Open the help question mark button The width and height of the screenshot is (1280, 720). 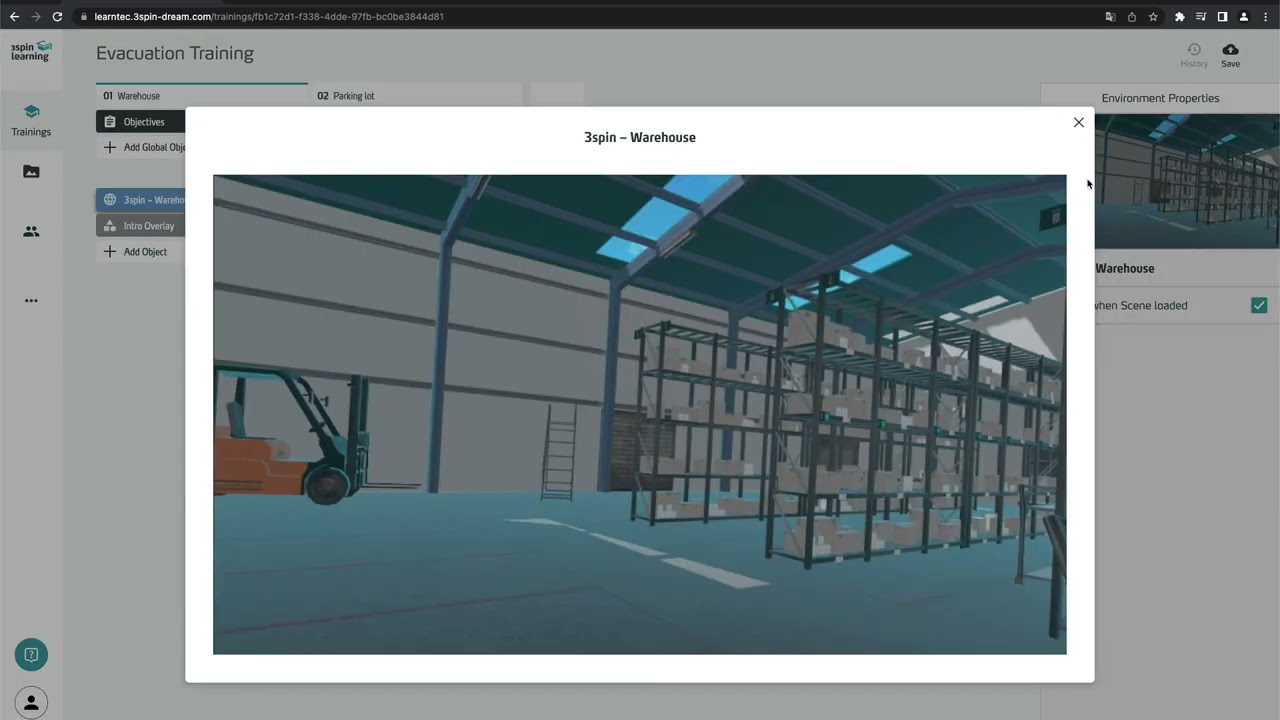[x=31, y=655]
